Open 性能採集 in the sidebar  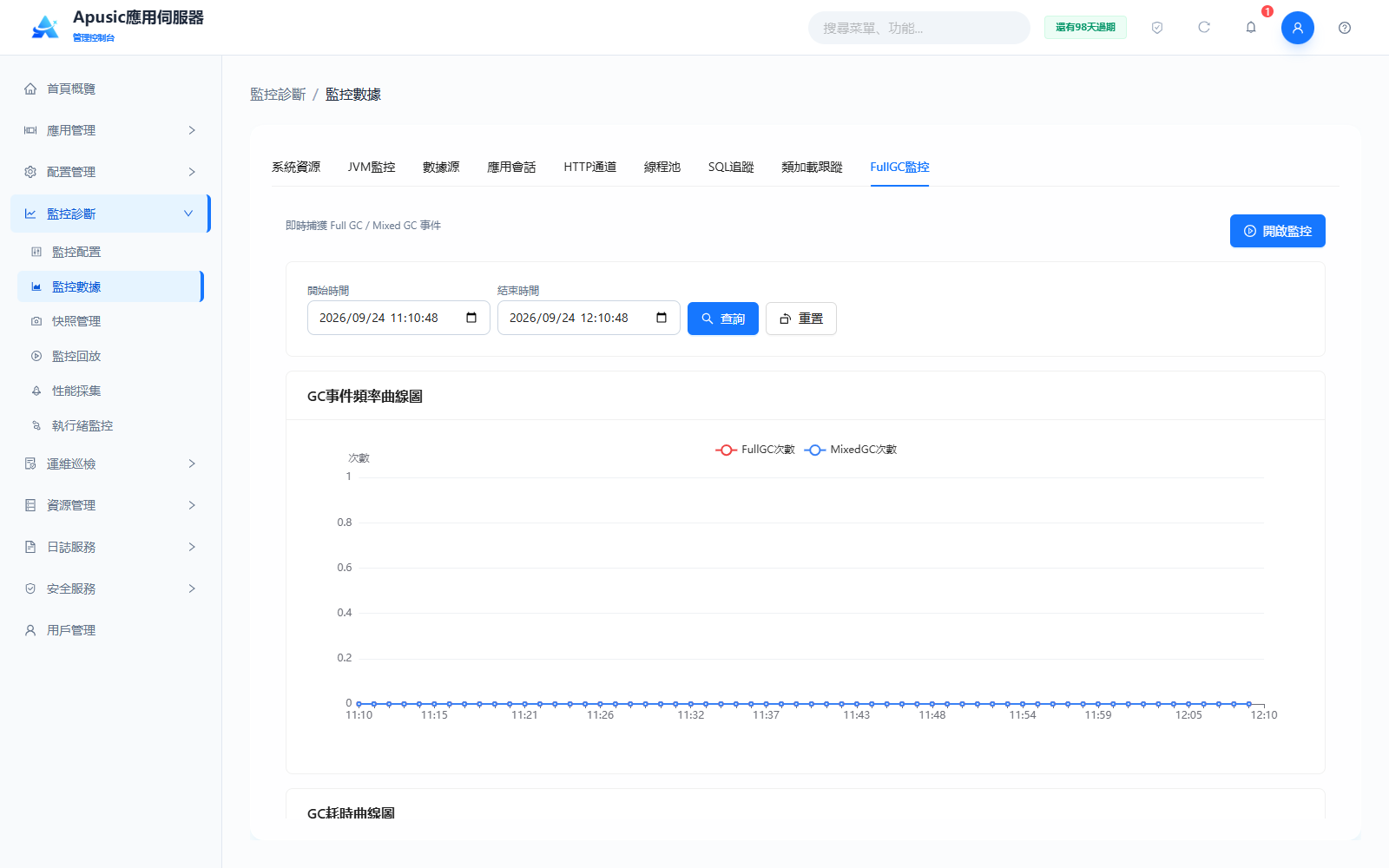[111, 391]
